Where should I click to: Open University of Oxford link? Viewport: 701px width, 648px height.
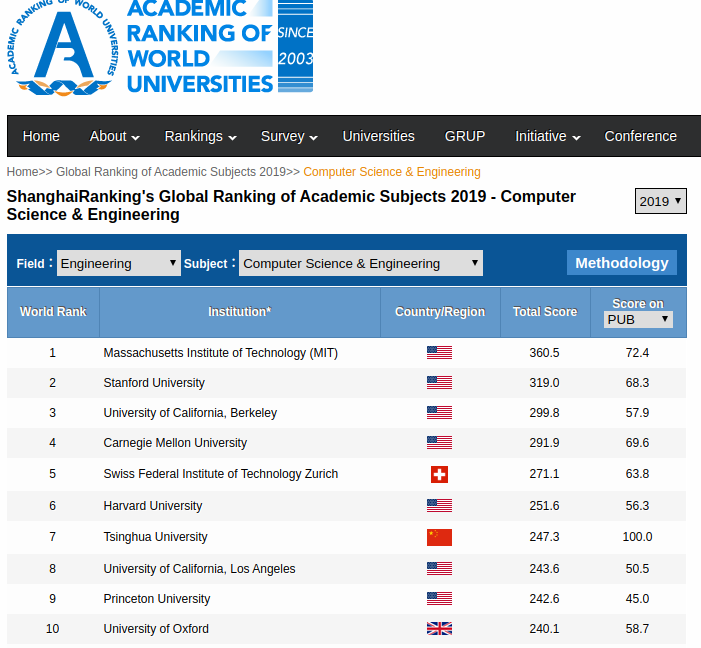click(156, 629)
